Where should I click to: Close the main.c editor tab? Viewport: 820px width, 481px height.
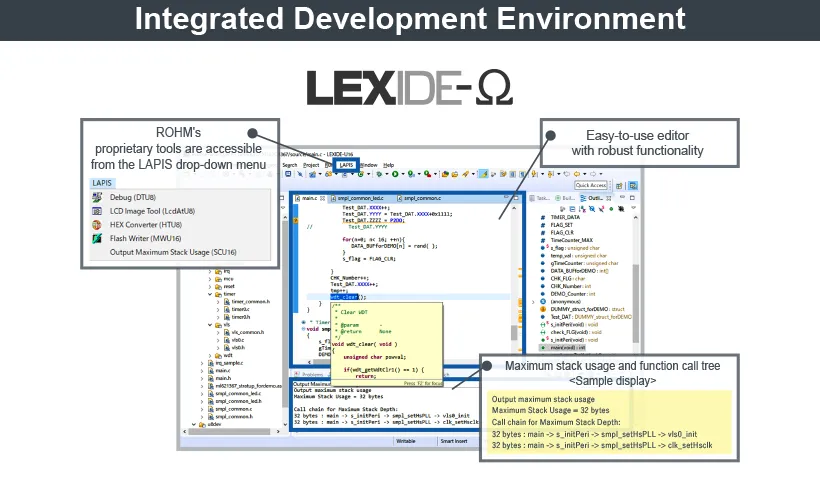point(323,198)
